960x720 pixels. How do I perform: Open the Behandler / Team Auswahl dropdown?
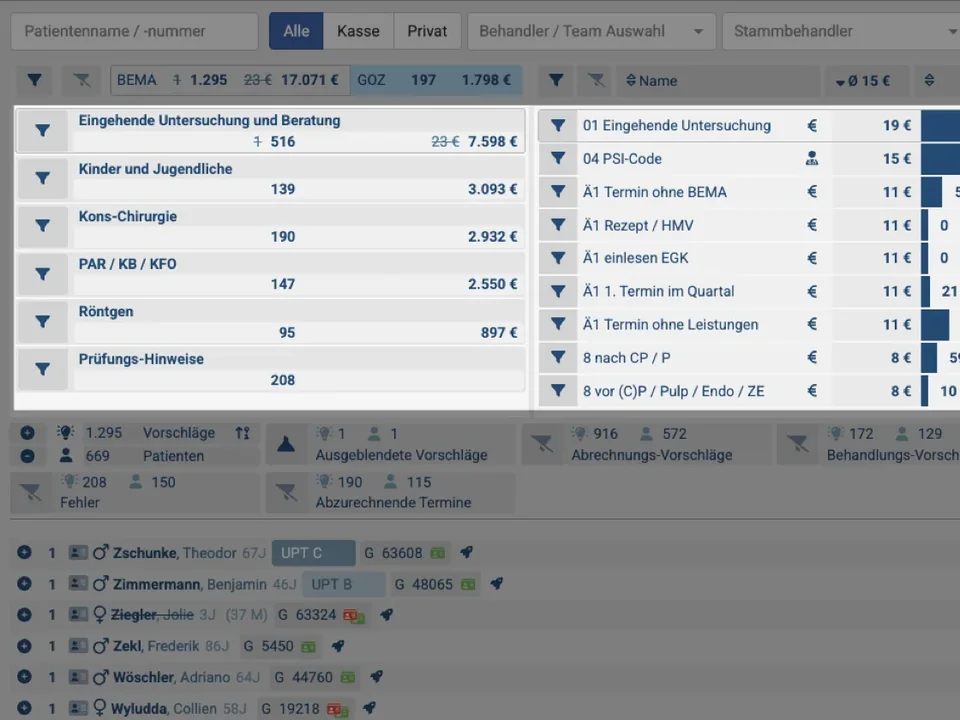click(591, 31)
